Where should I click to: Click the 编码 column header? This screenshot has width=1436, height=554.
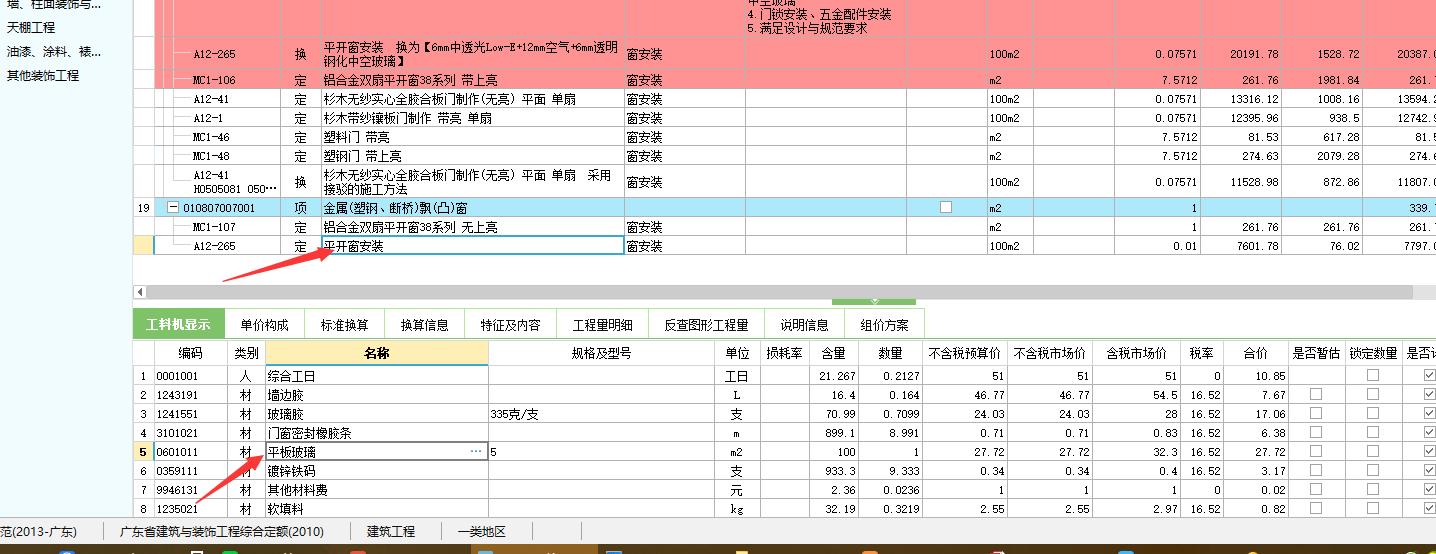(191, 354)
